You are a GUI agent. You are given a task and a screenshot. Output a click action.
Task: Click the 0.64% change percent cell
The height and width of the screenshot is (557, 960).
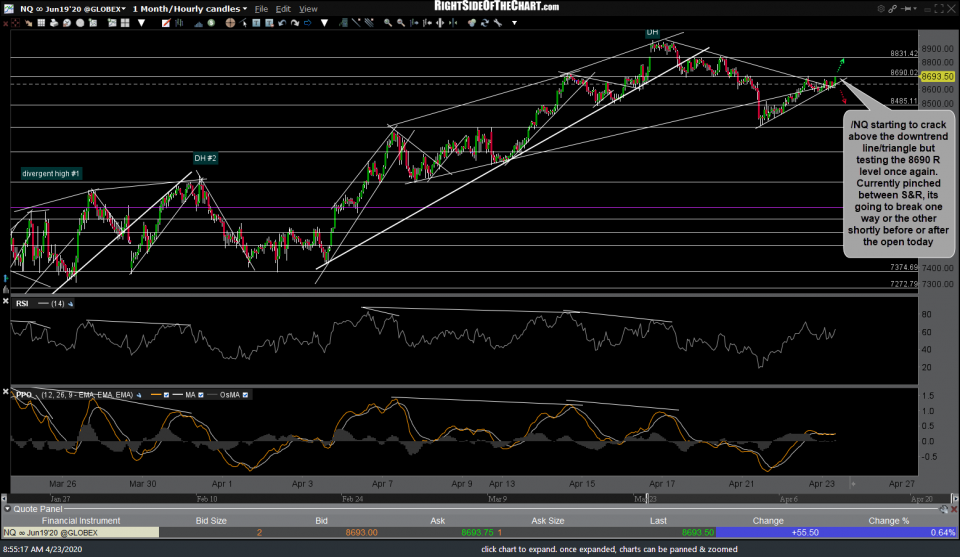[x=942, y=533]
